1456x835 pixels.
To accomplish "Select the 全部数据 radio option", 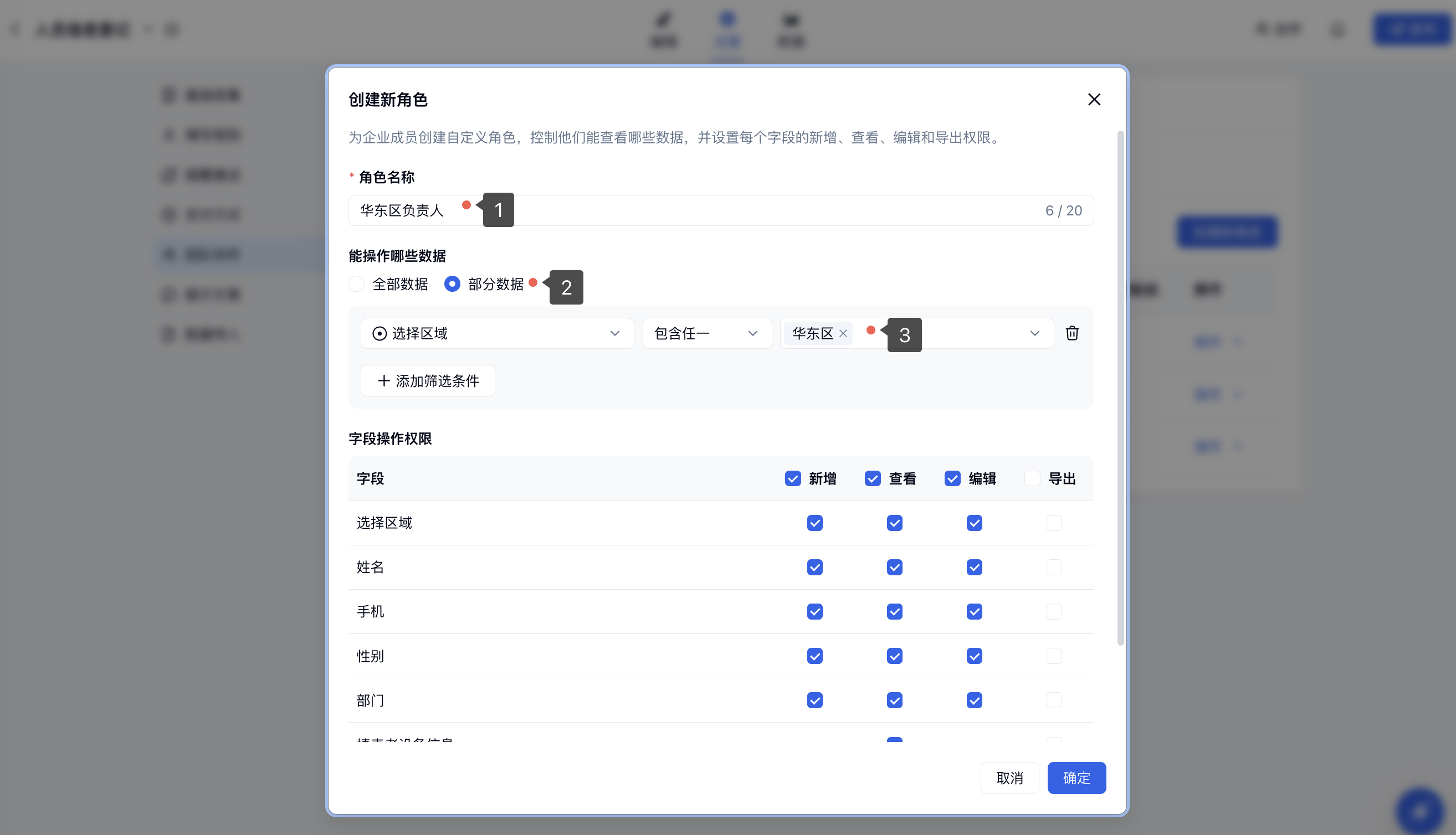I will click(x=356, y=284).
